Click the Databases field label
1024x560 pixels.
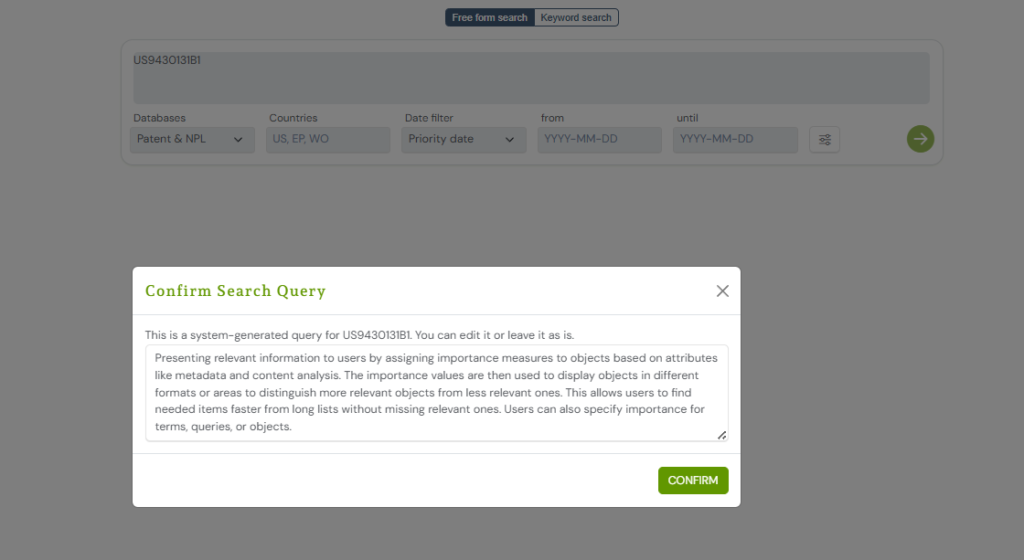pos(159,118)
